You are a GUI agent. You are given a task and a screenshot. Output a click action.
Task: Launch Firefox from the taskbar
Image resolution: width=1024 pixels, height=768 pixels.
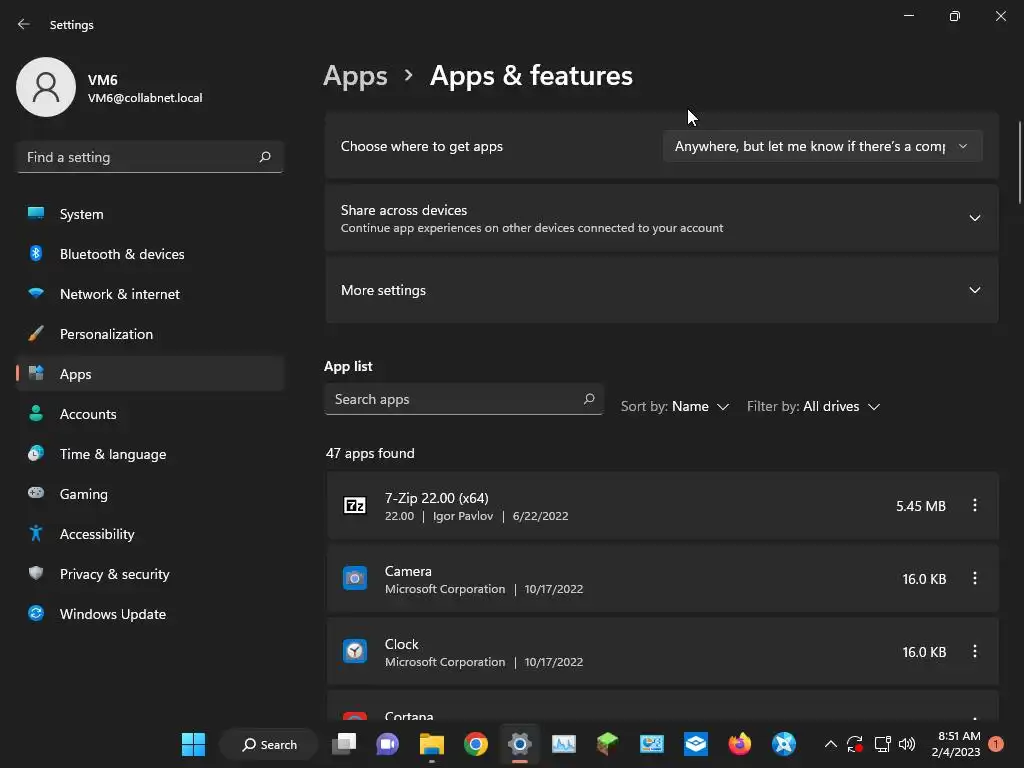click(x=740, y=744)
